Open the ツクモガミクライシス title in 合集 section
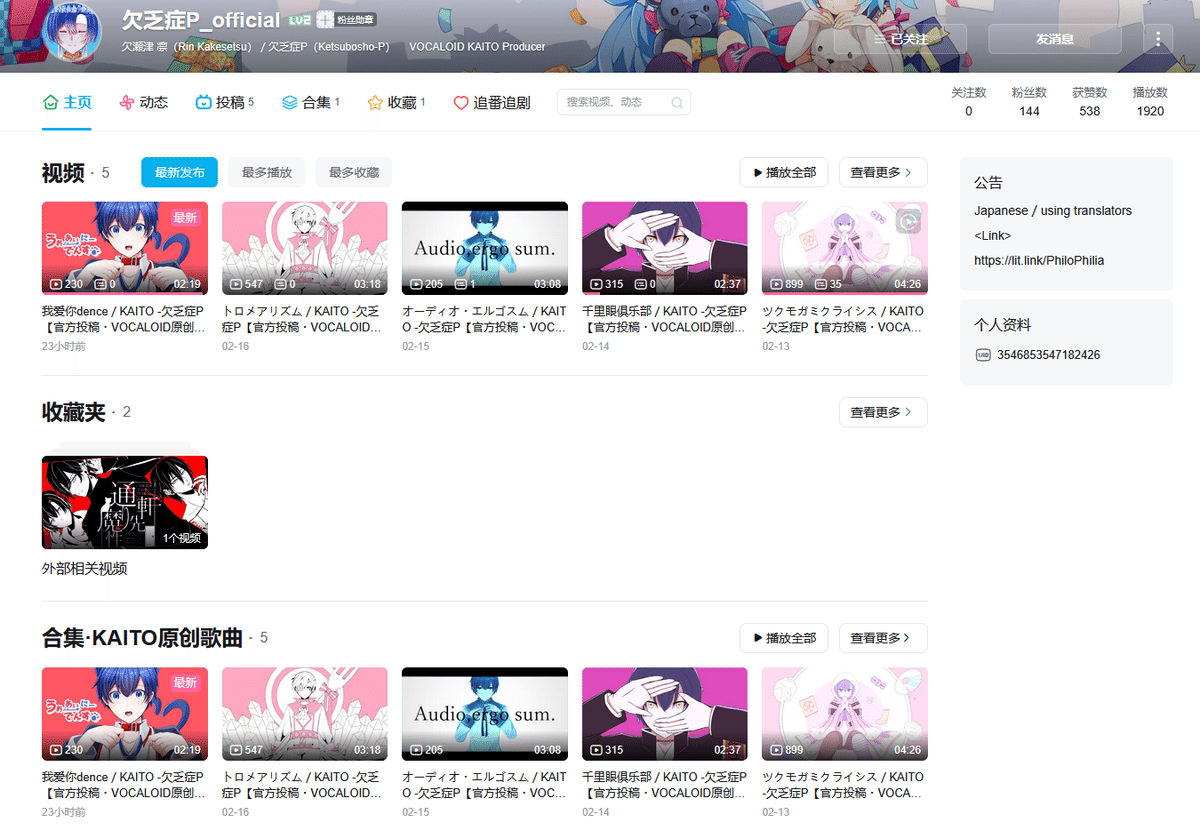Screen dimensions: 1200x829 pos(845,785)
